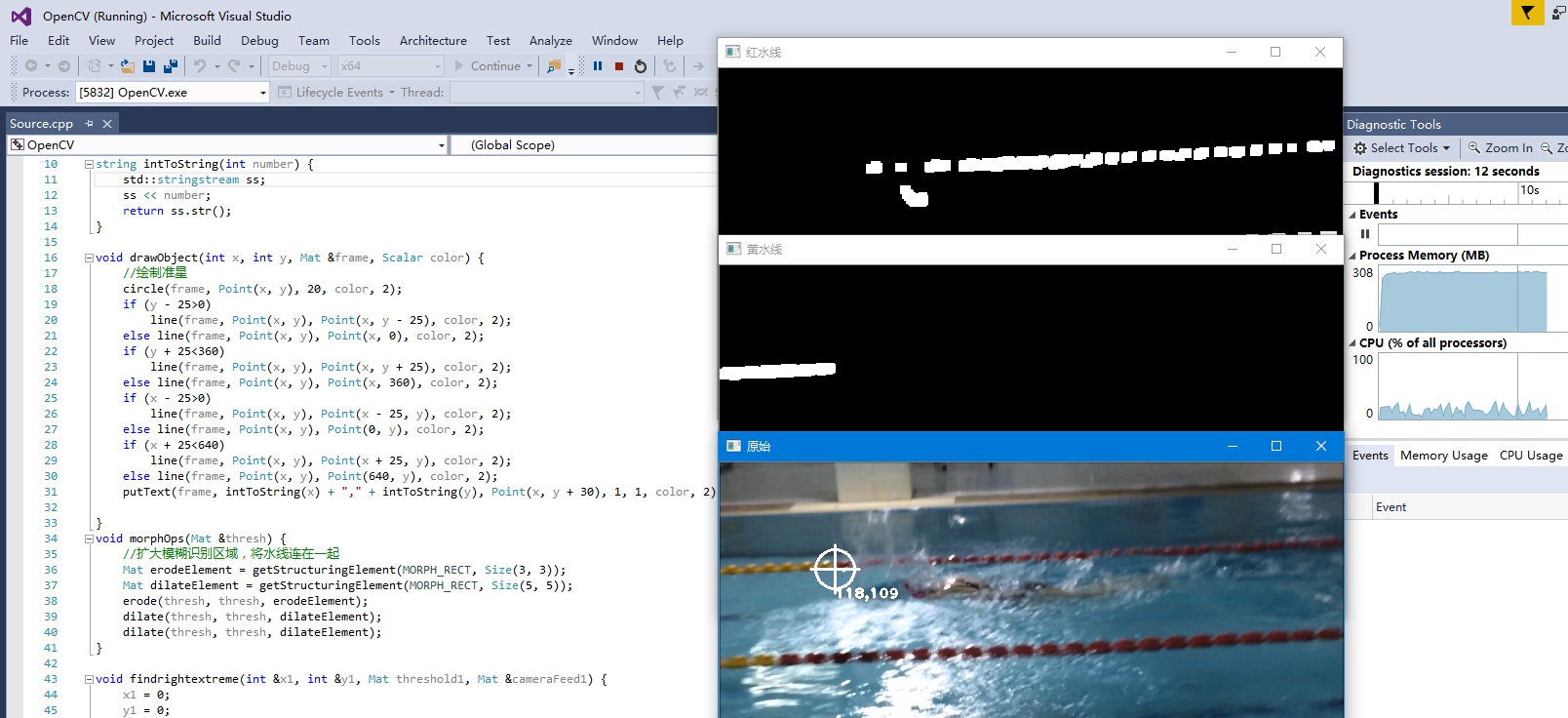Save Source.cpp with the Save icon

(x=149, y=66)
